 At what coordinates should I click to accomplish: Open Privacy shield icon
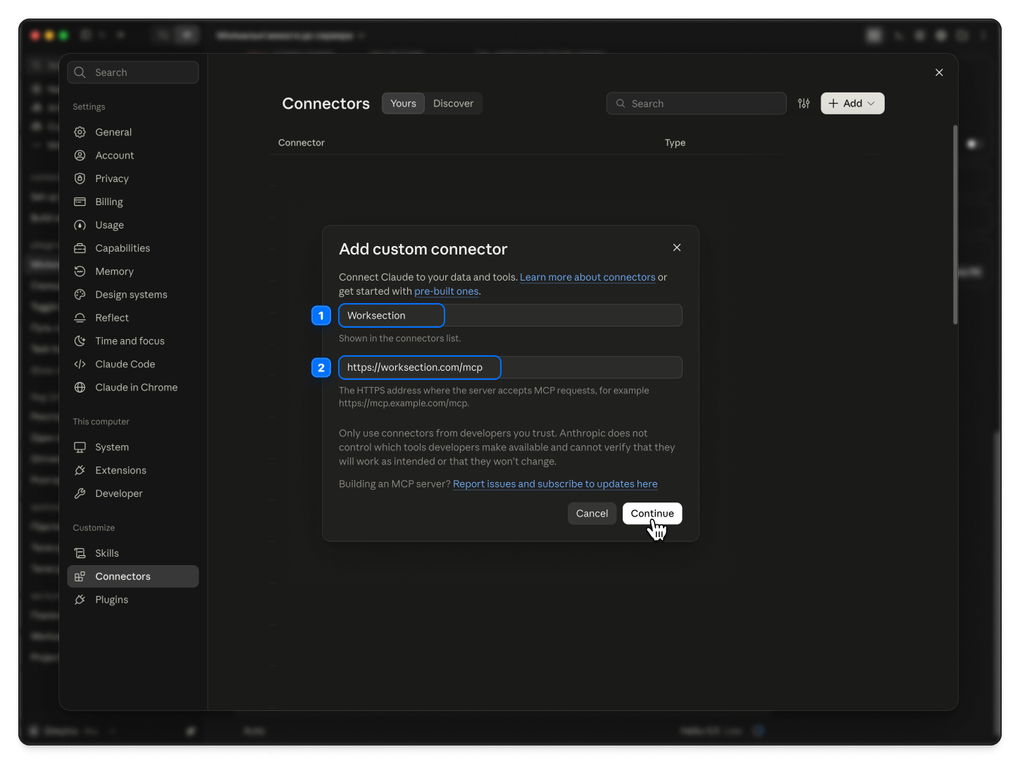[80, 178]
